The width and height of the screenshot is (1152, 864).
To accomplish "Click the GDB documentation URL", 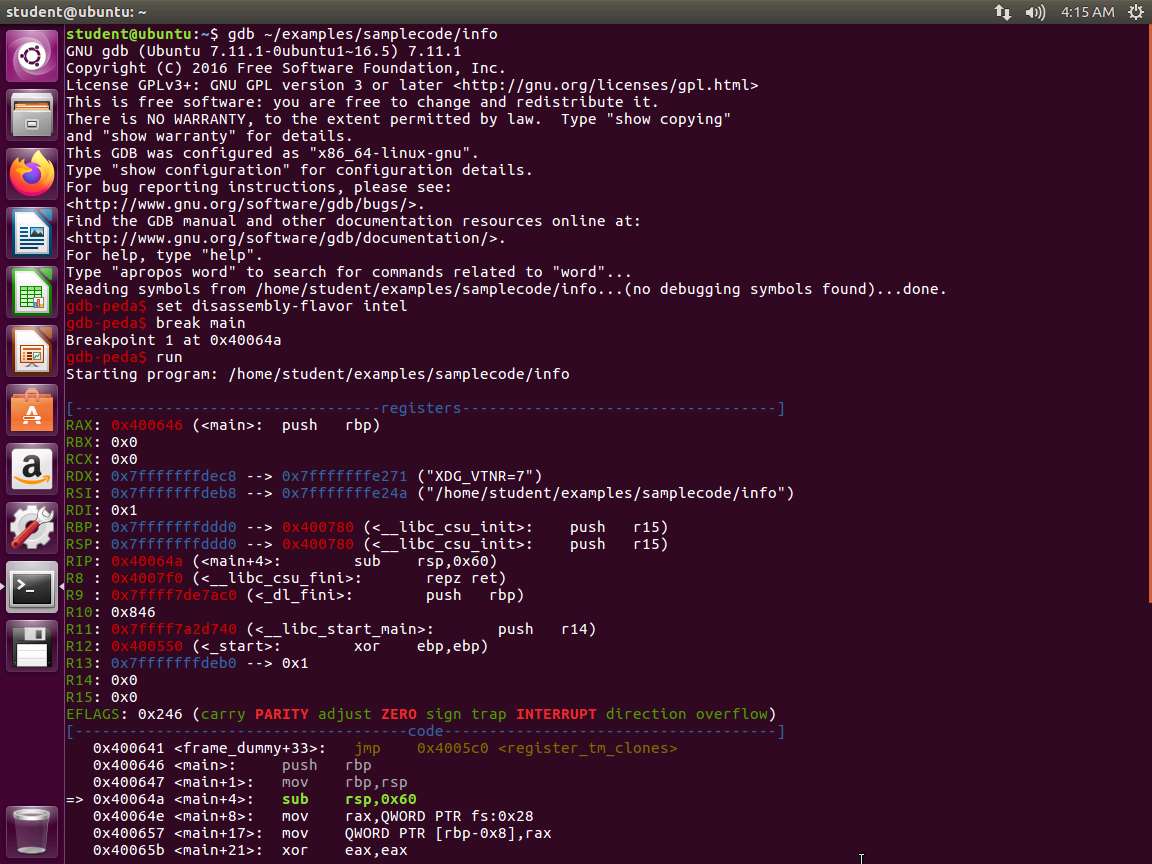I will click(x=285, y=238).
